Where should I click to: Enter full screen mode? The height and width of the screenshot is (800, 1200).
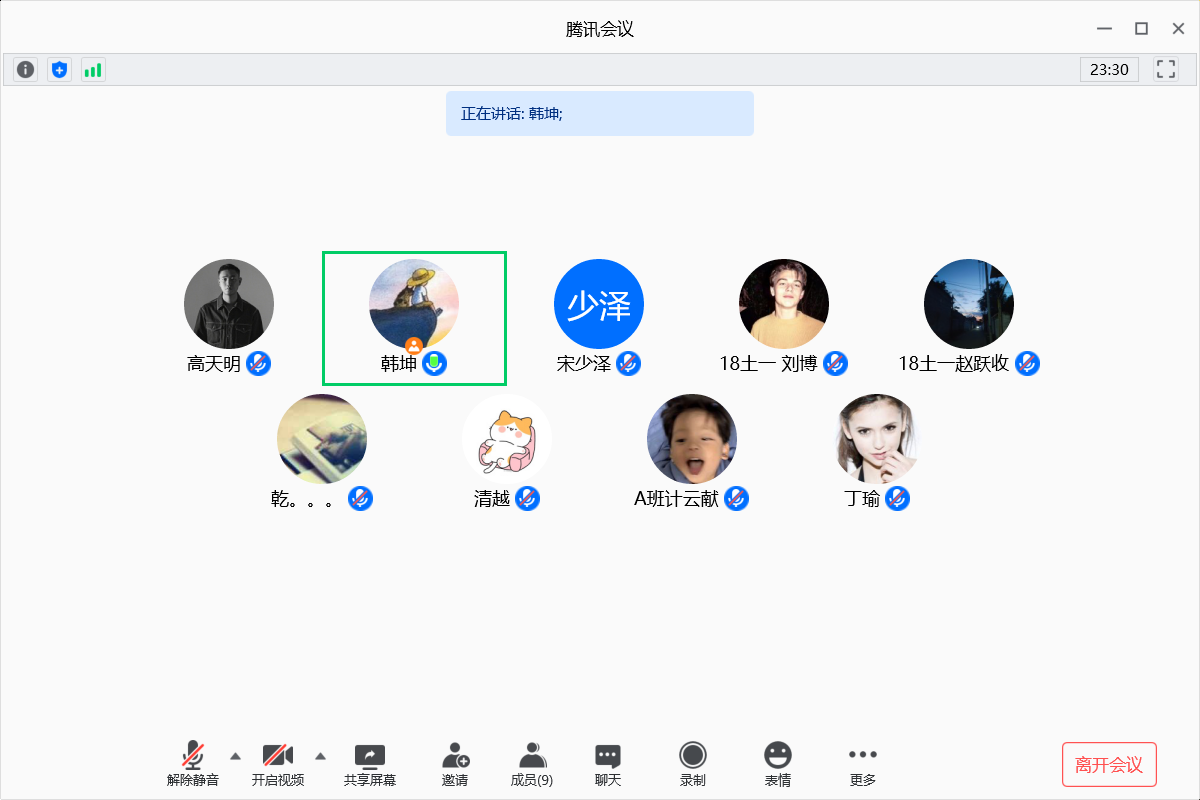click(1165, 70)
